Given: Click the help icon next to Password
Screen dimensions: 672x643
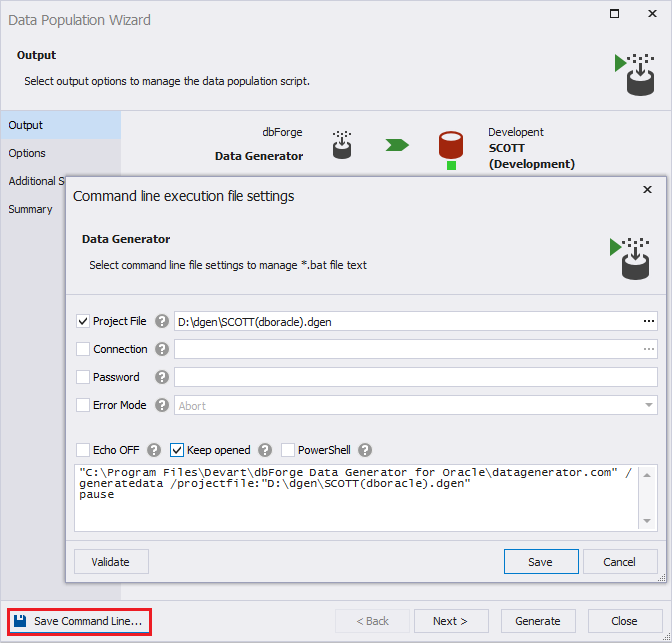Looking at the screenshot, I should tap(162, 377).
